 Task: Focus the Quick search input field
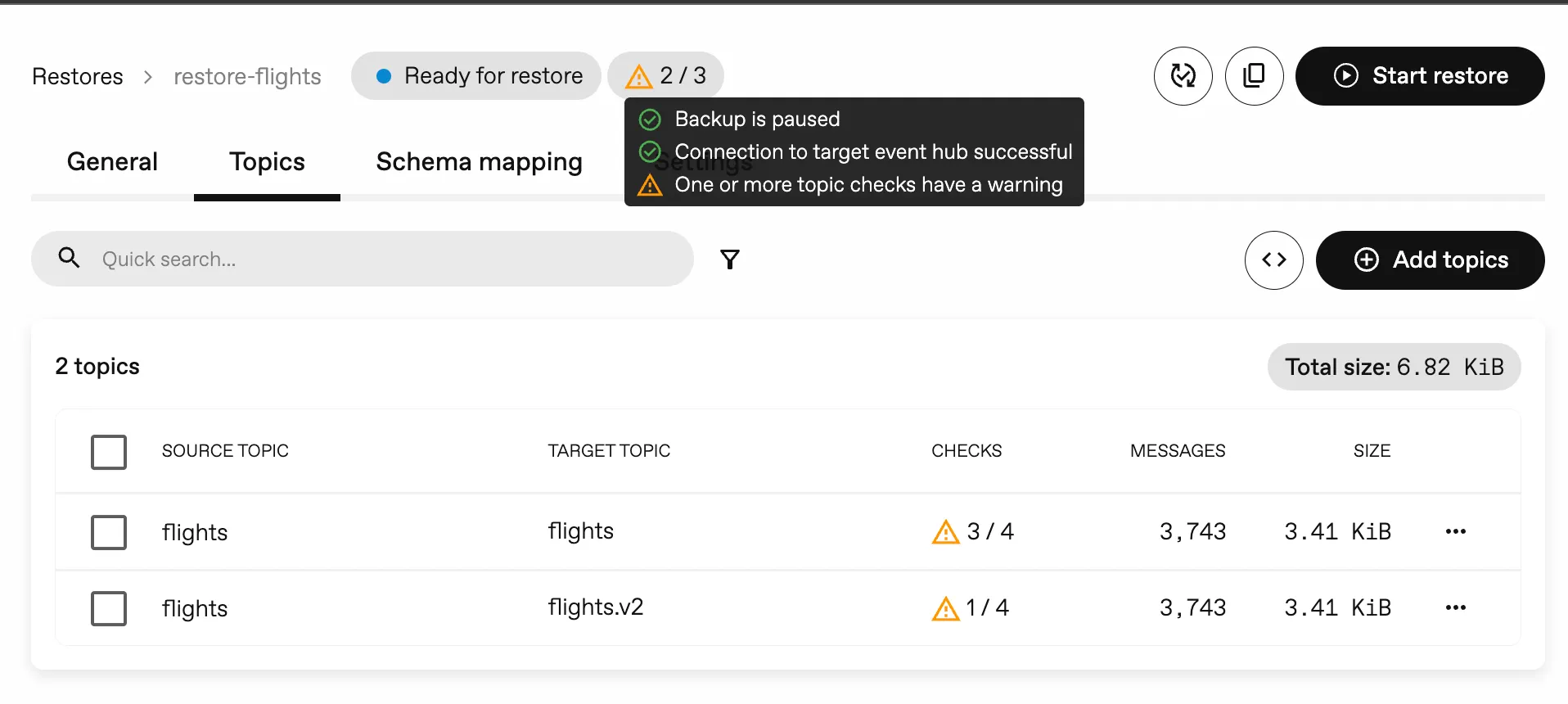point(385,259)
